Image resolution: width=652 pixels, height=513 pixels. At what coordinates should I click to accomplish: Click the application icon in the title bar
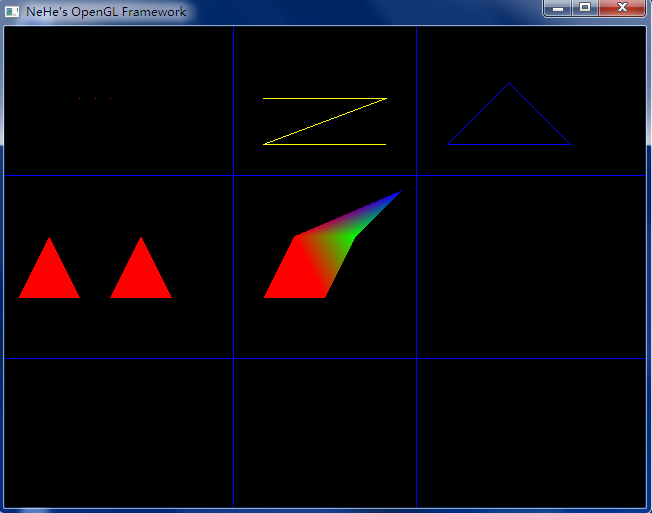click(12, 12)
